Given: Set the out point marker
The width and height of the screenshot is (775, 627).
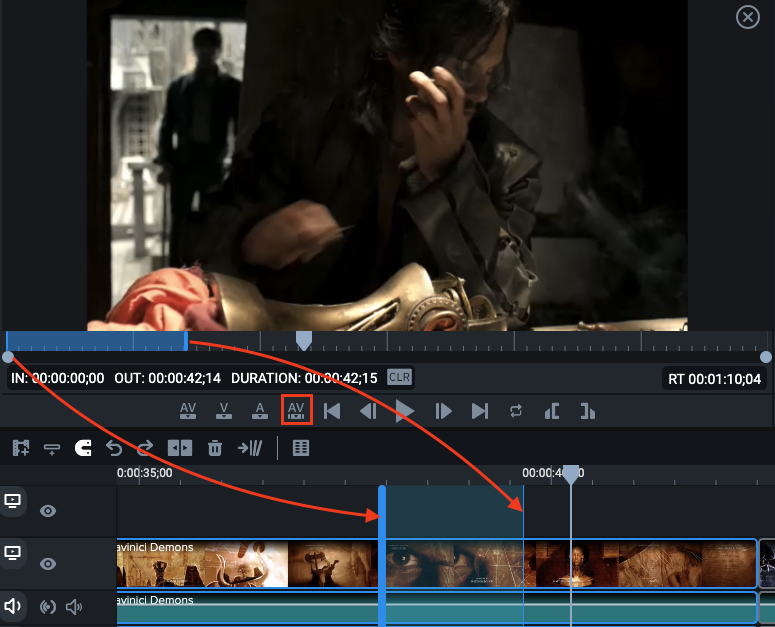Looking at the screenshot, I should (x=587, y=411).
